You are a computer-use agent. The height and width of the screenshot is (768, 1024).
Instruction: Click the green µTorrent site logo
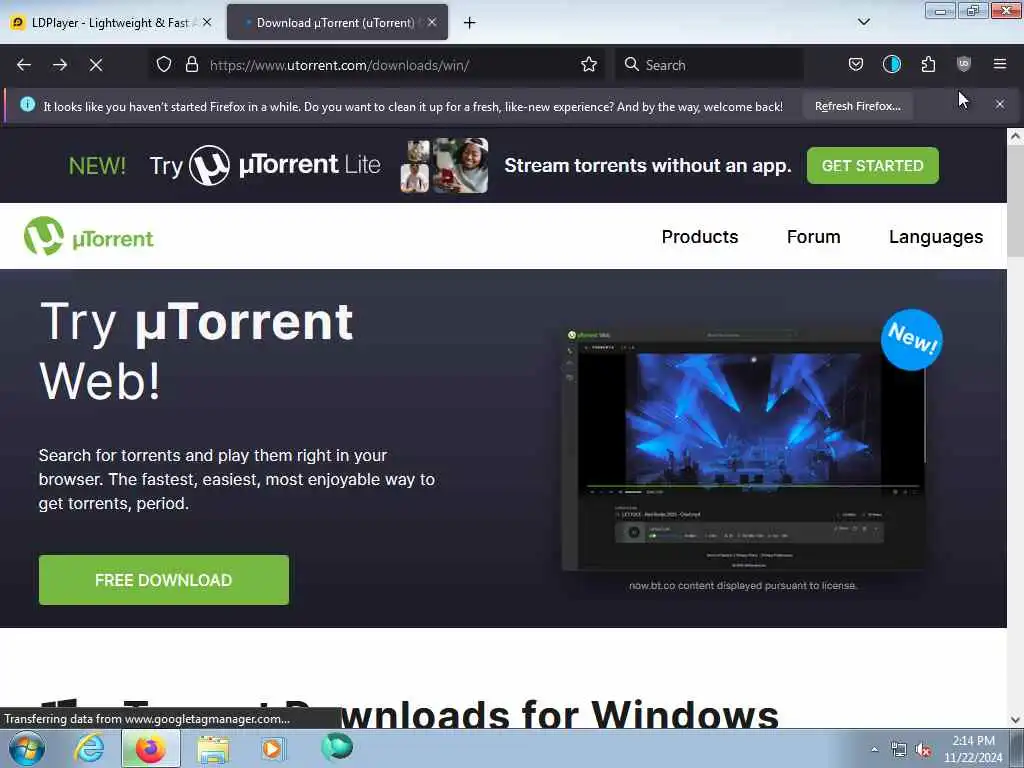[x=89, y=236]
